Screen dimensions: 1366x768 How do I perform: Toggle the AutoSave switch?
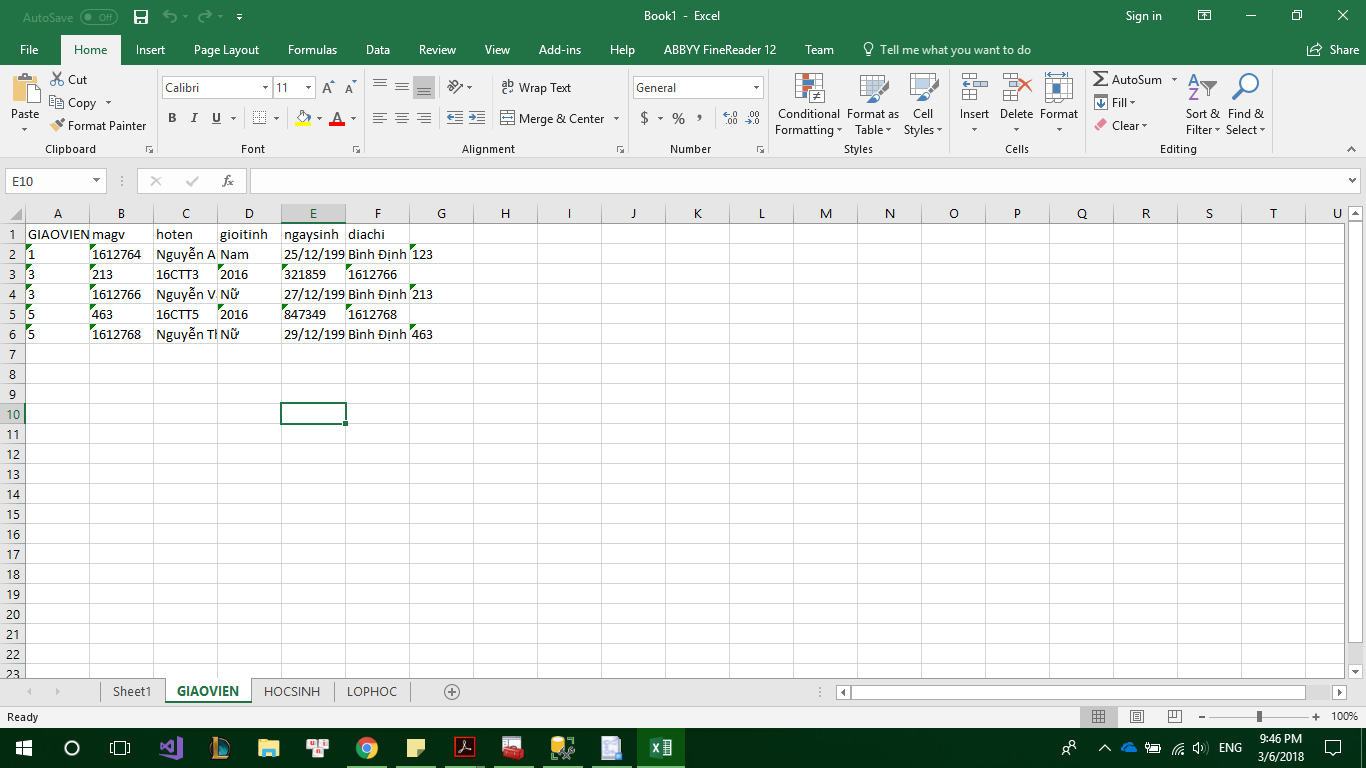tap(98, 17)
